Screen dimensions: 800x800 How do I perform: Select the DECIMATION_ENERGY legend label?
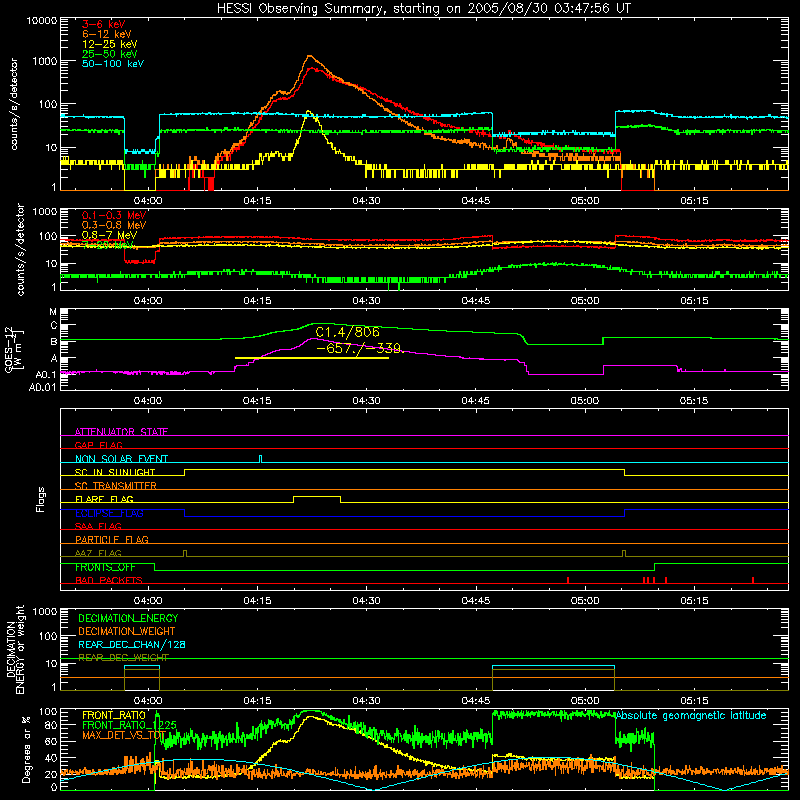128,618
